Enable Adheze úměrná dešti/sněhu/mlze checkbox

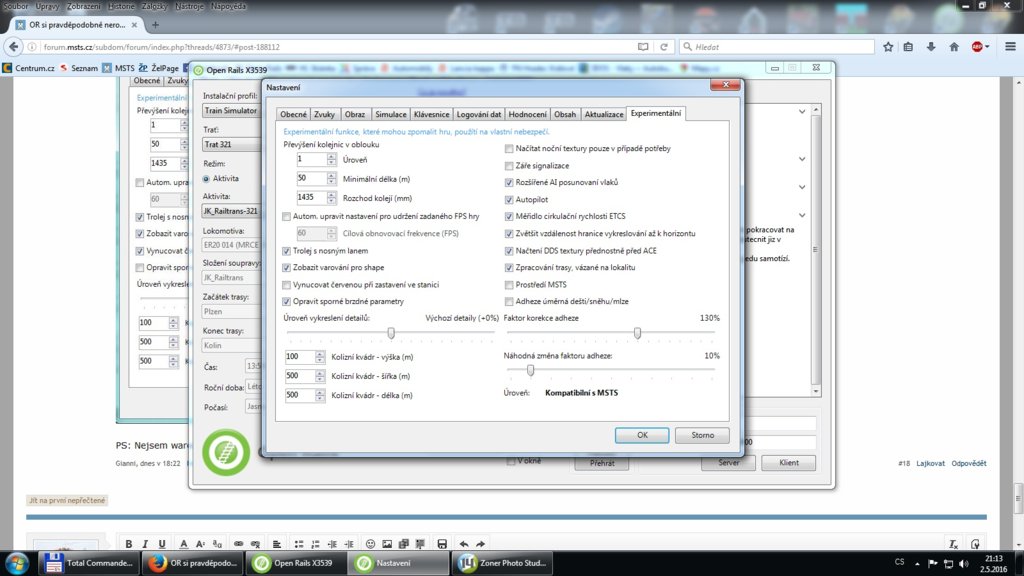coord(509,302)
